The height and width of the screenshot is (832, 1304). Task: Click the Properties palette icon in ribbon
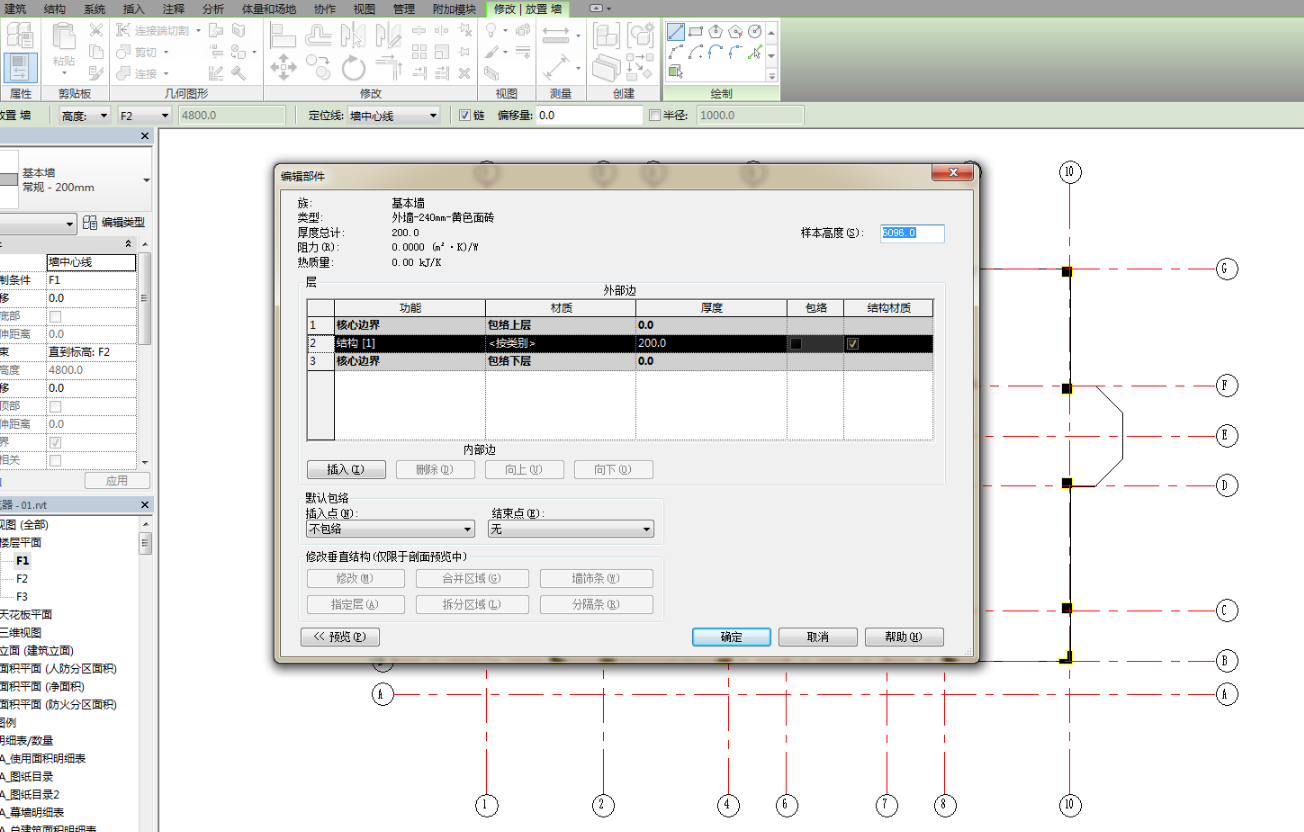[19, 68]
